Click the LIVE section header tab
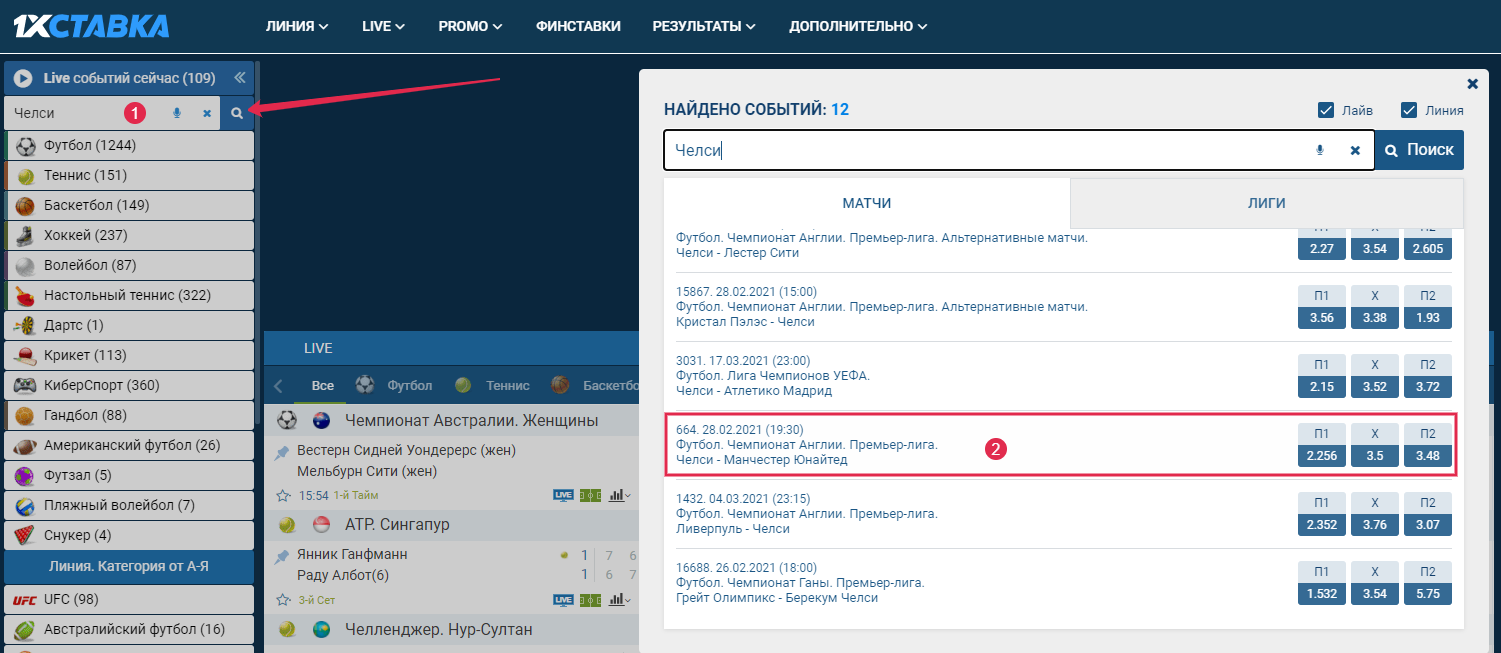The height and width of the screenshot is (653, 1501). [318, 348]
